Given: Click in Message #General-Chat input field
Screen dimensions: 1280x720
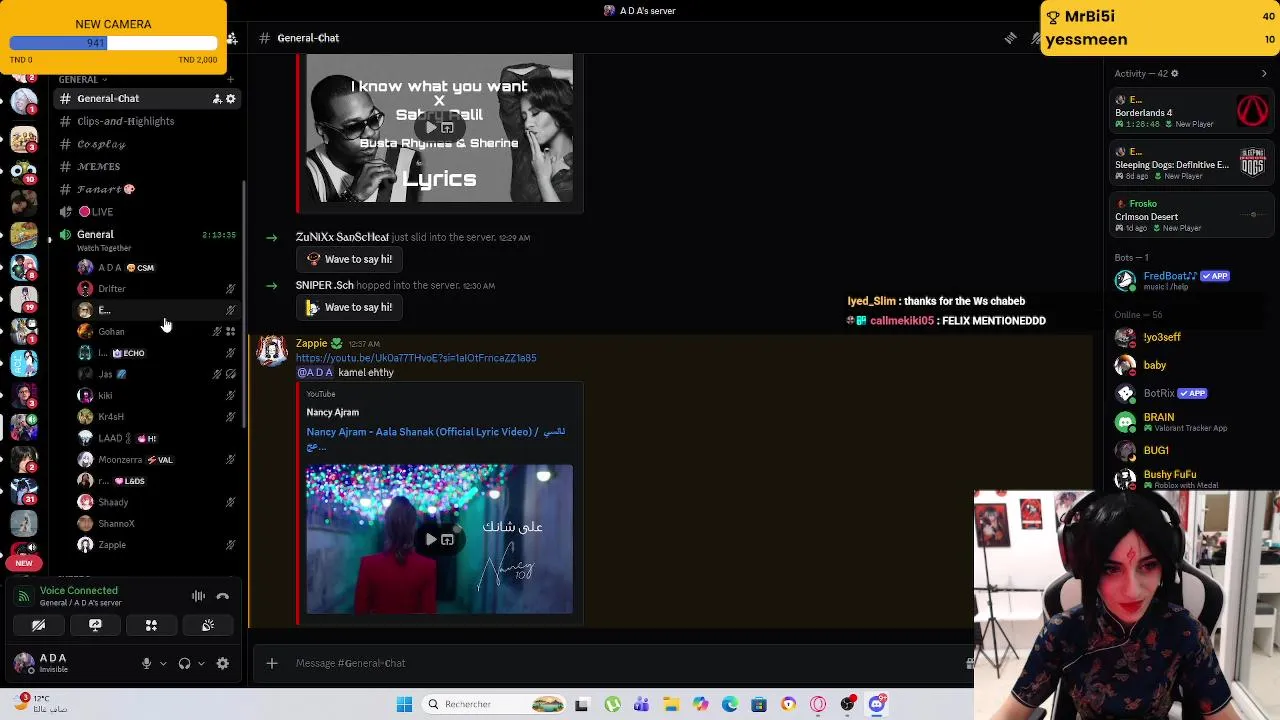Looking at the screenshot, I should click(620, 663).
